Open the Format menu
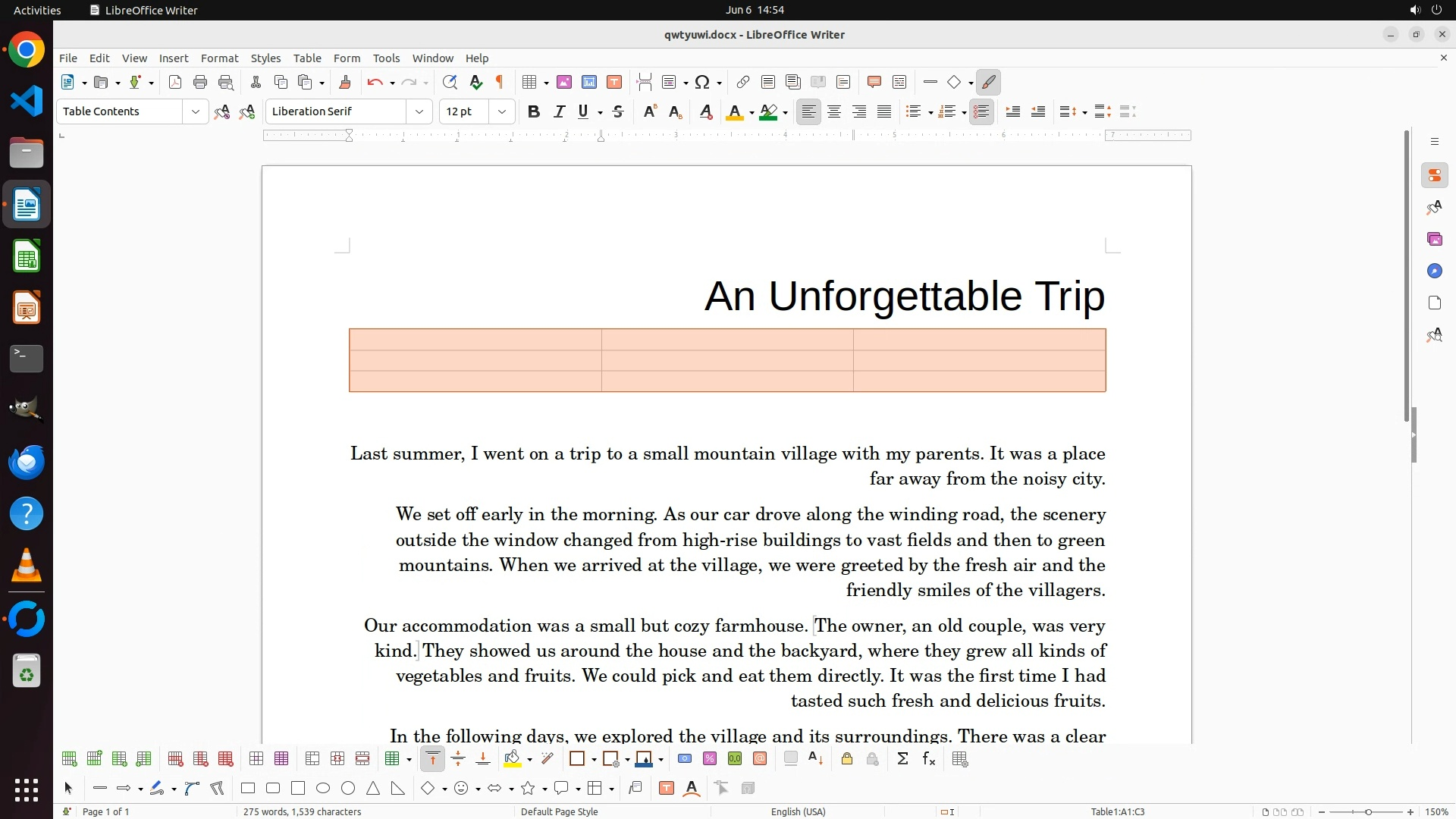Screen dimensions: 1456x819 219,58
